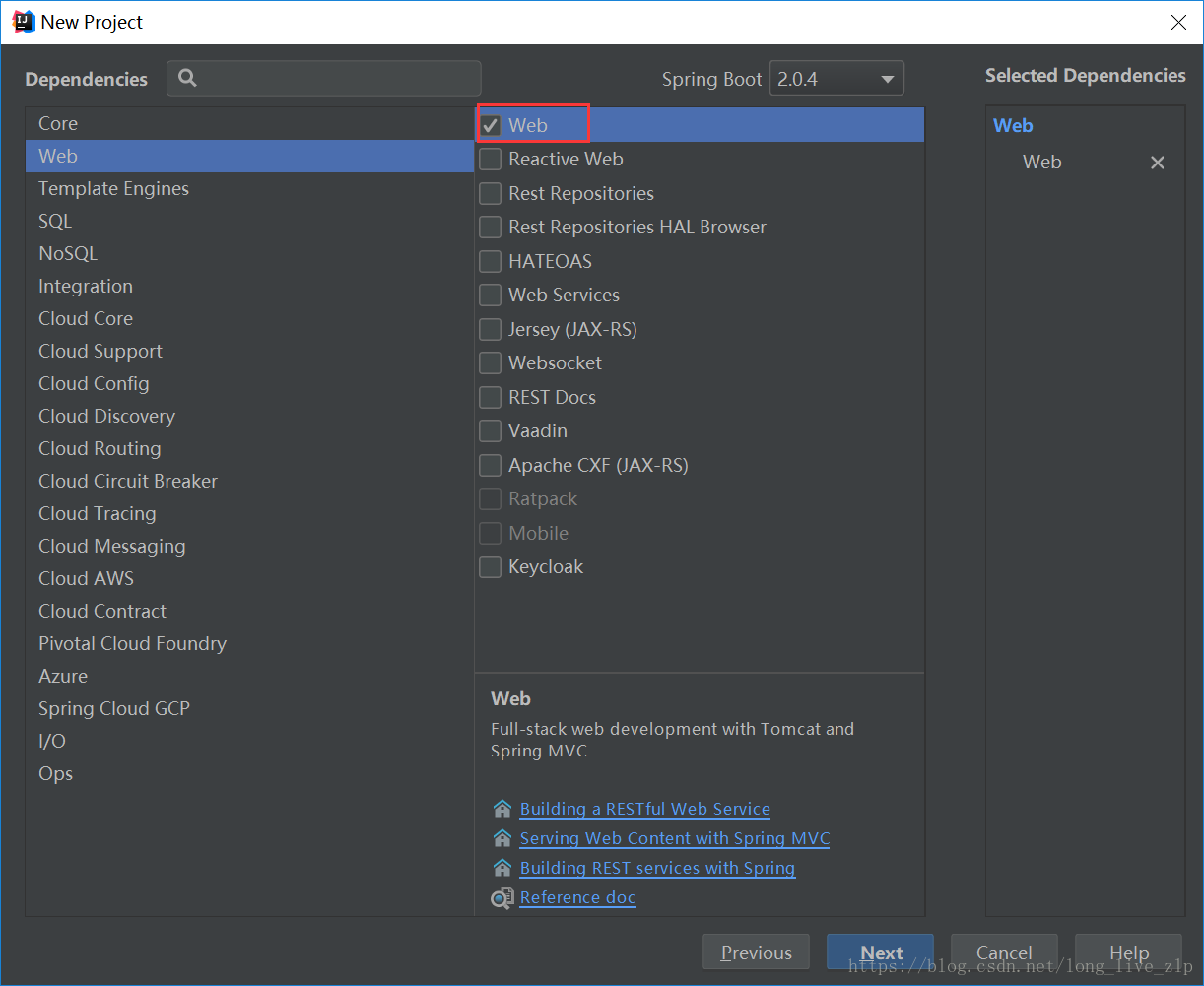Image resolution: width=1204 pixels, height=986 pixels.
Task: Select the Azure category
Action: point(249,676)
